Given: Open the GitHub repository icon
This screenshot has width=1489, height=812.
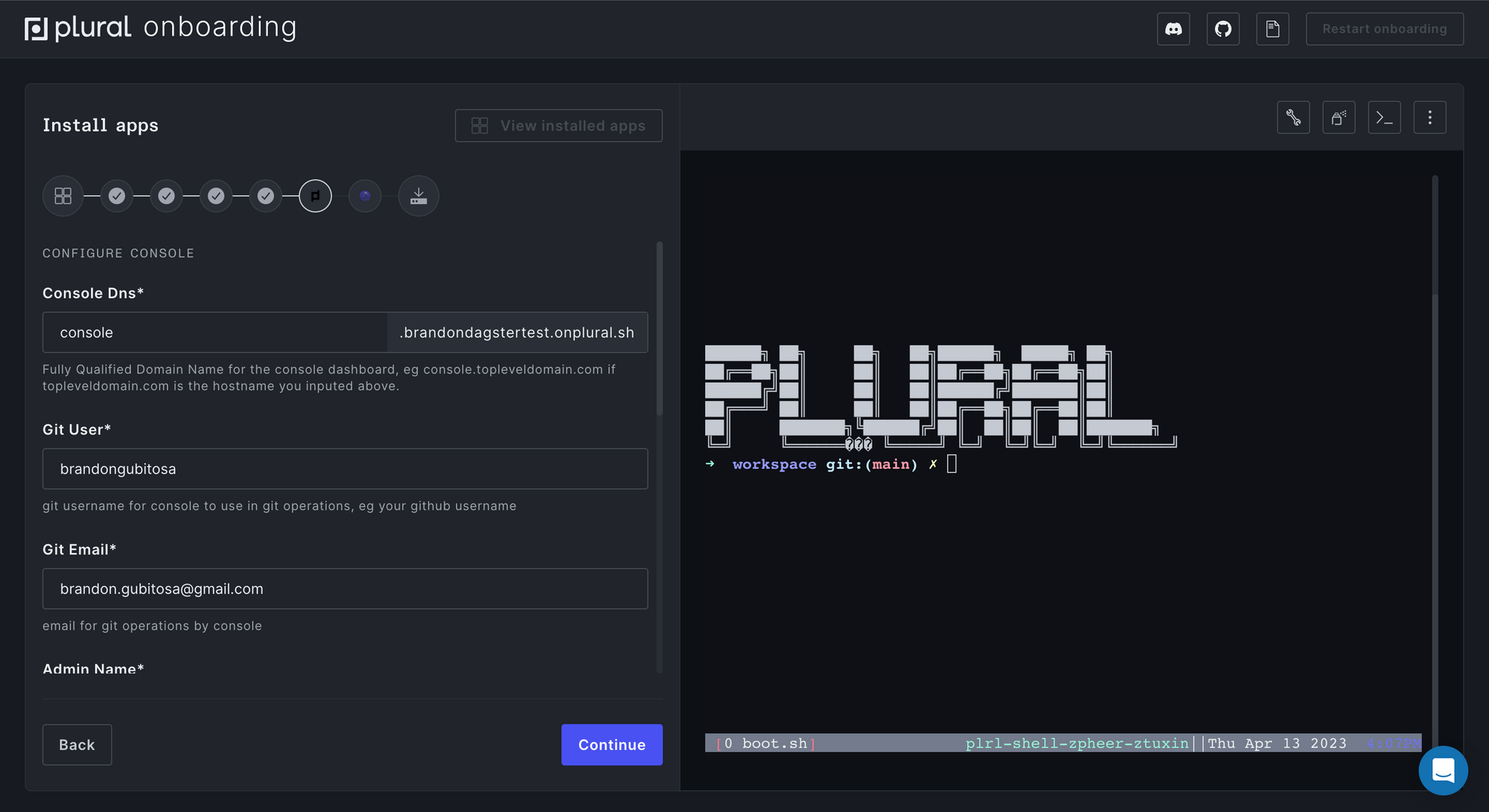Looking at the screenshot, I should pos(1223,29).
